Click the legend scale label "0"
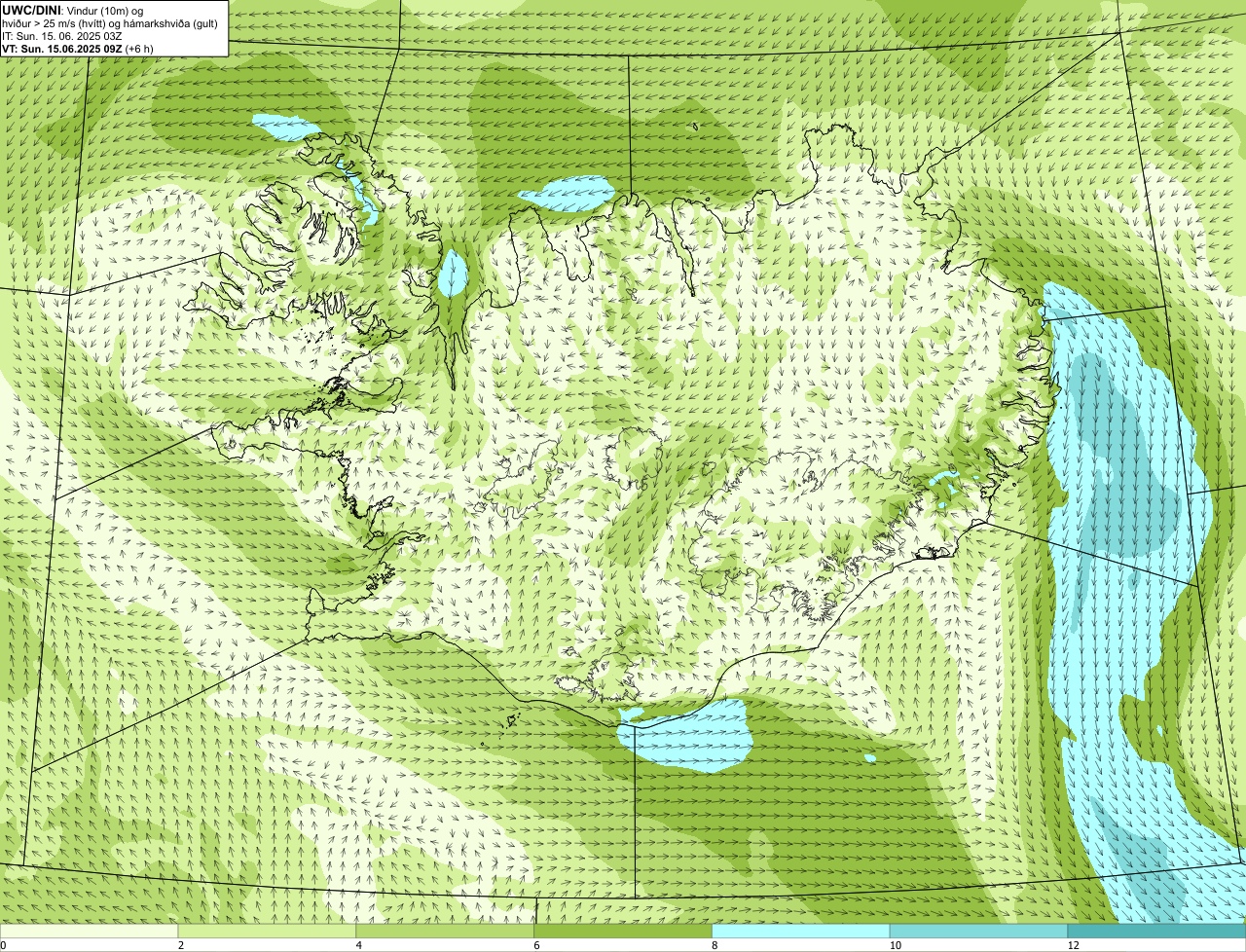The image size is (1246, 952). coord(3,945)
